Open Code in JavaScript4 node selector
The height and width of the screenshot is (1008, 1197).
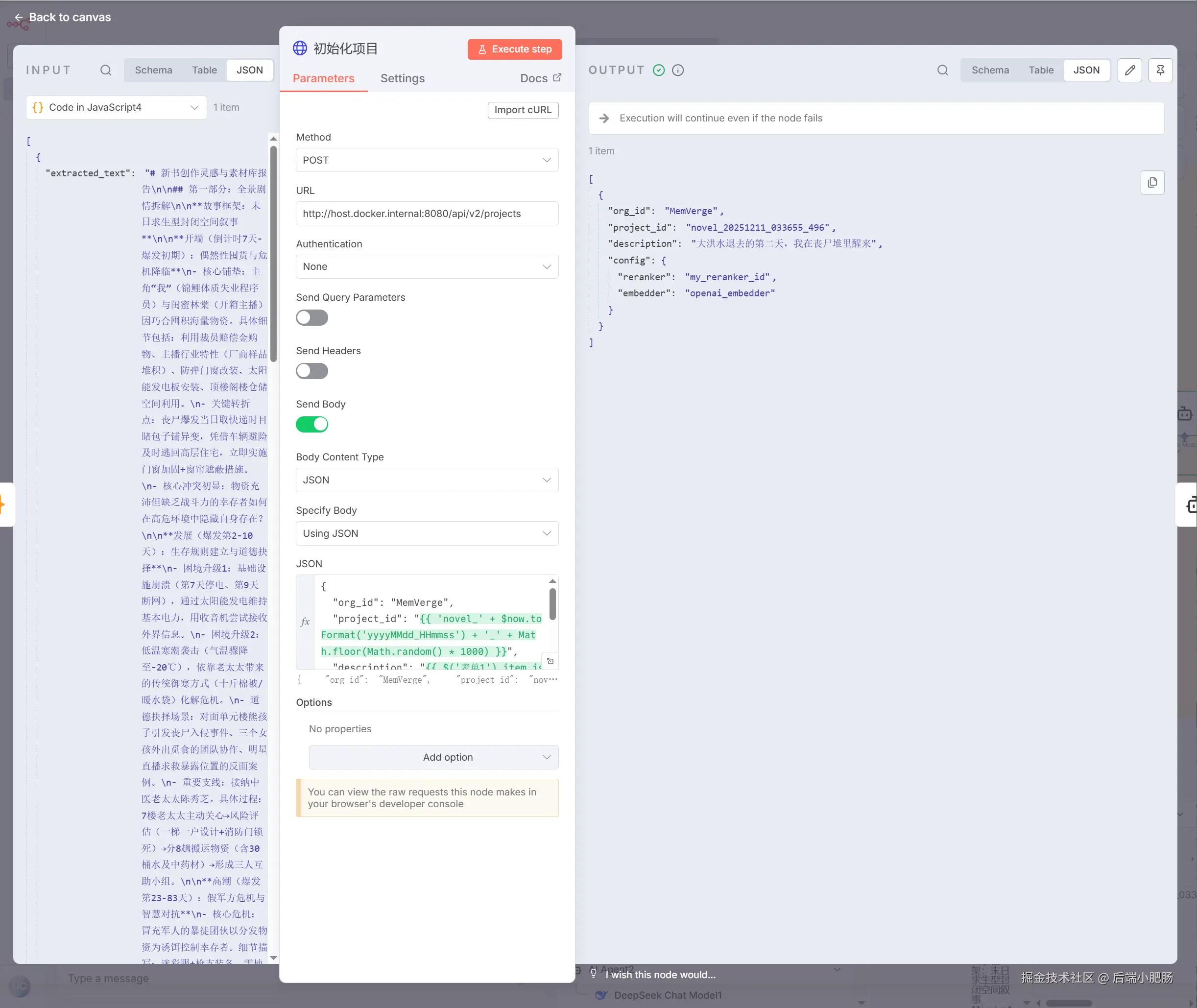click(116, 107)
